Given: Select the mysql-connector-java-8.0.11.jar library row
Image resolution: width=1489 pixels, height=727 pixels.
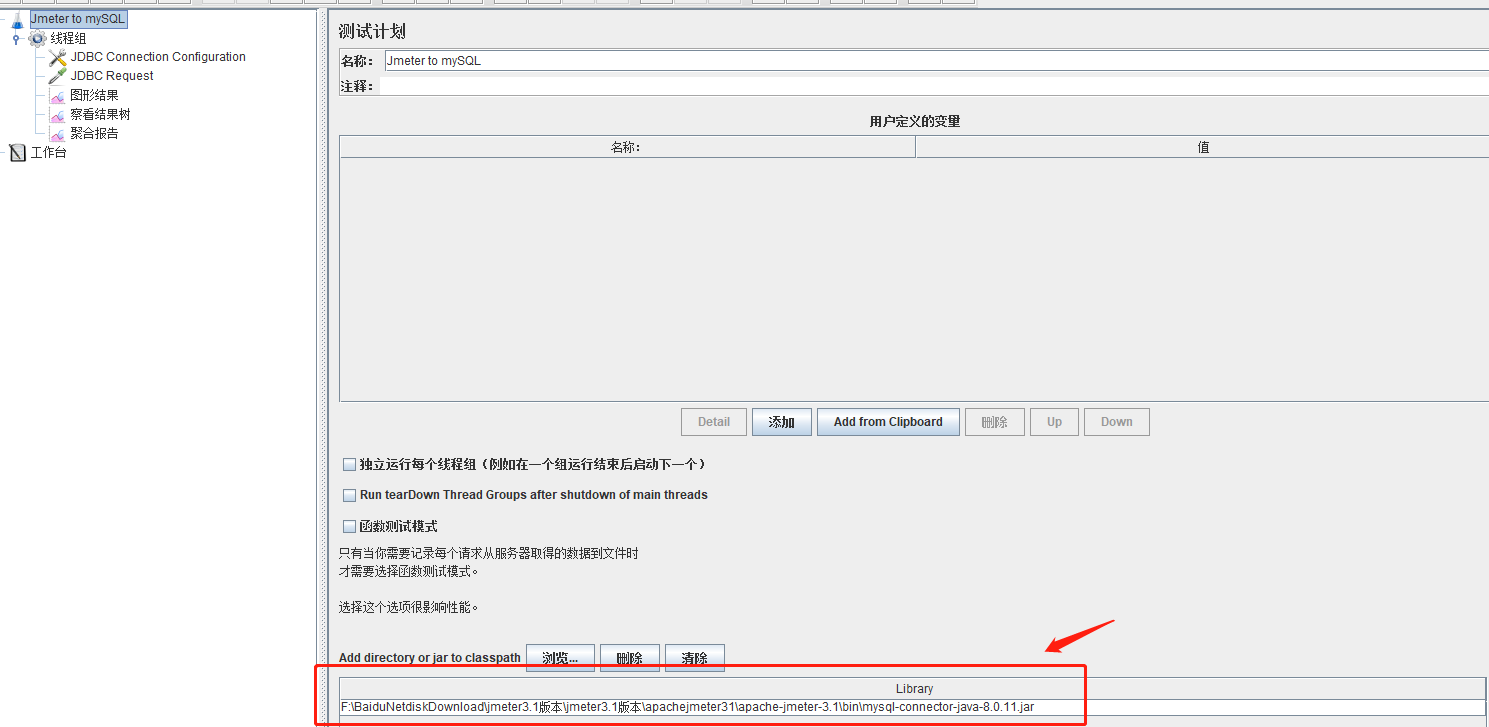Looking at the screenshot, I should [913, 707].
